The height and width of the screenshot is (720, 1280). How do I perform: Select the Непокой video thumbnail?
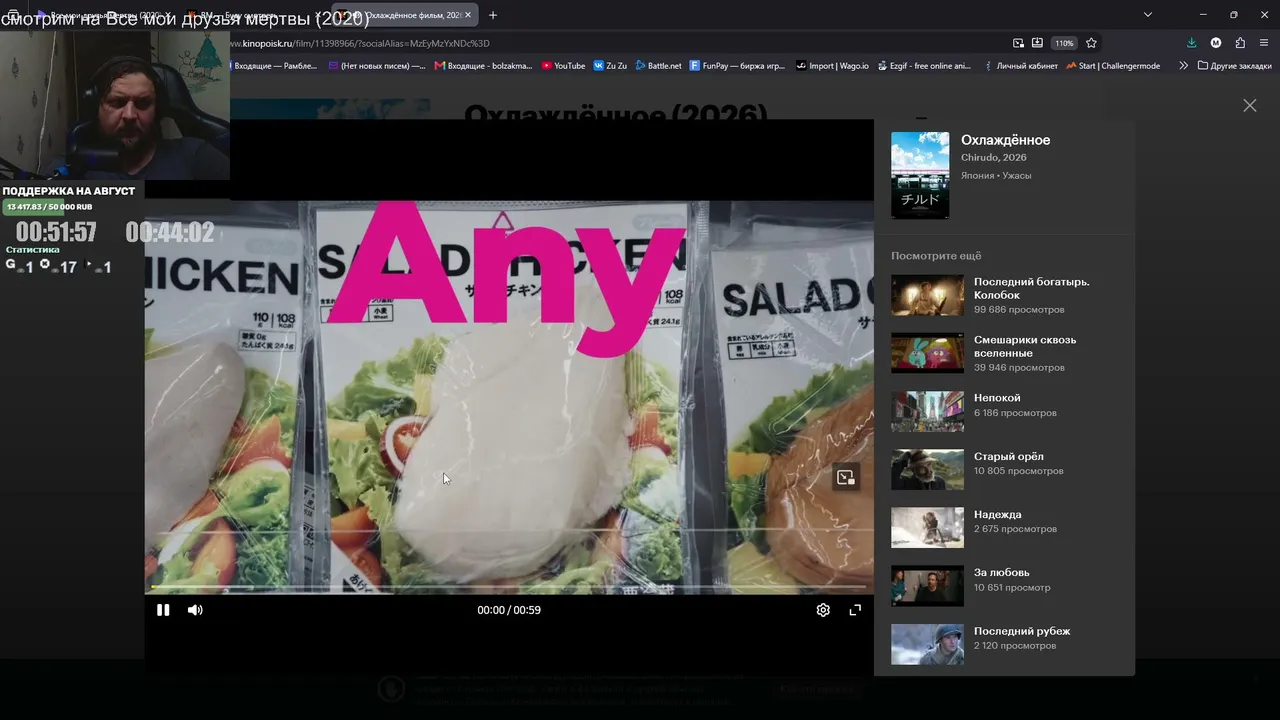(x=927, y=411)
